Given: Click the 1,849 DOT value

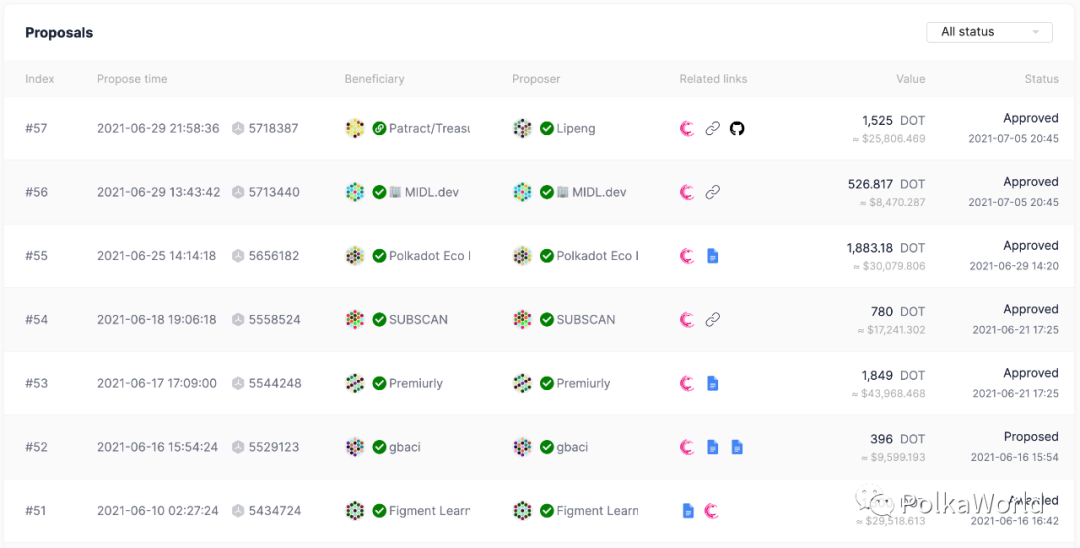Looking at the screenshot, I should [893, 376].
